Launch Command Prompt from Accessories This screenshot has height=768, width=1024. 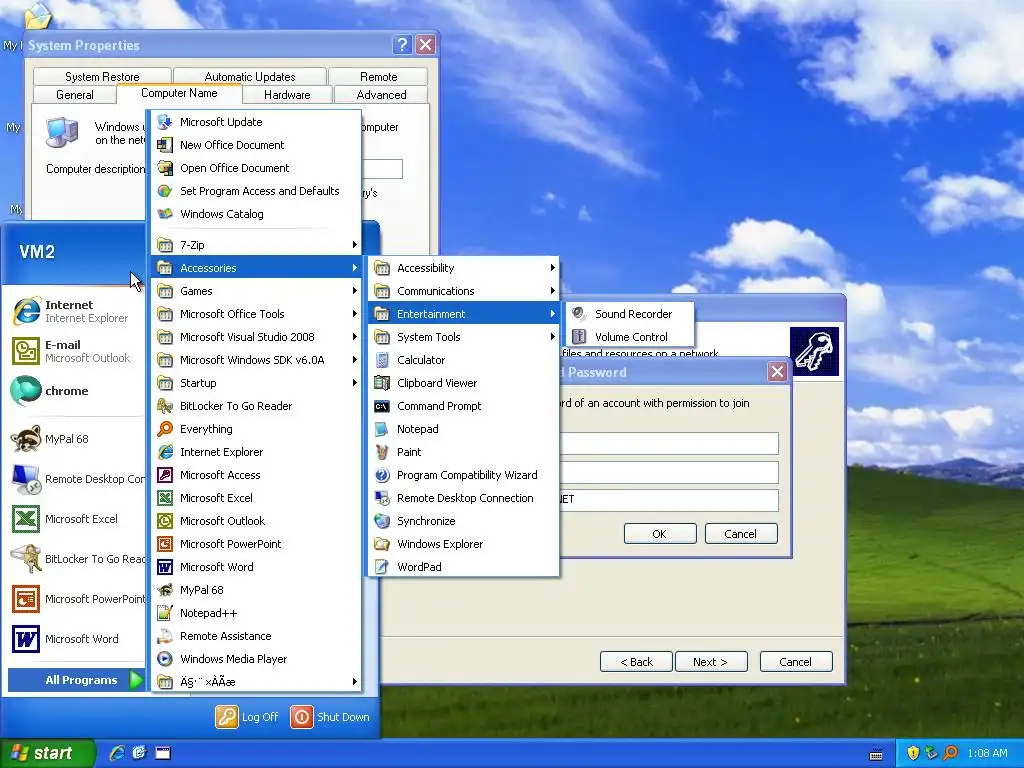(464, 406)
